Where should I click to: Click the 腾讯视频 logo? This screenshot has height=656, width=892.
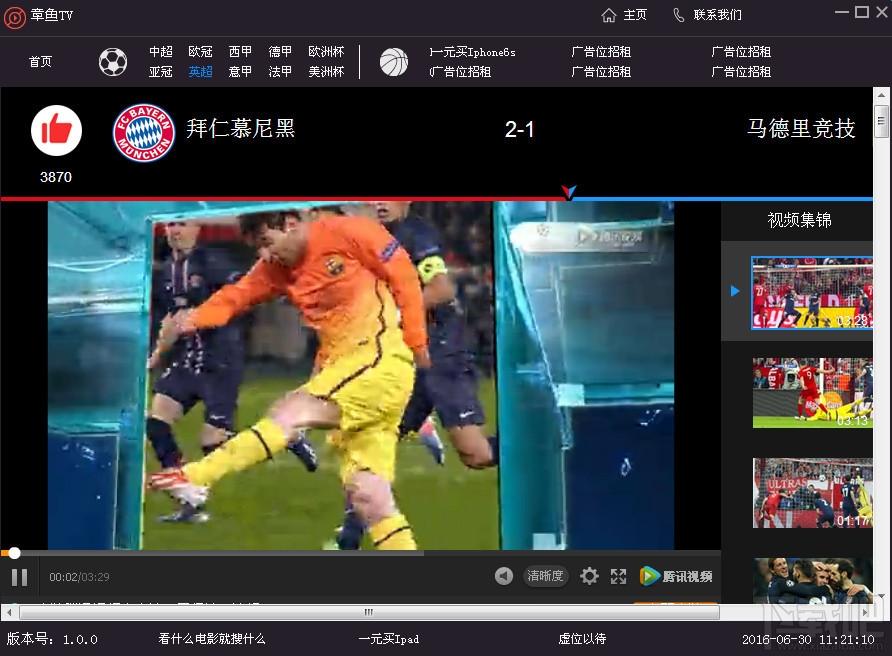pyautogui.click(x=676, y=576)
